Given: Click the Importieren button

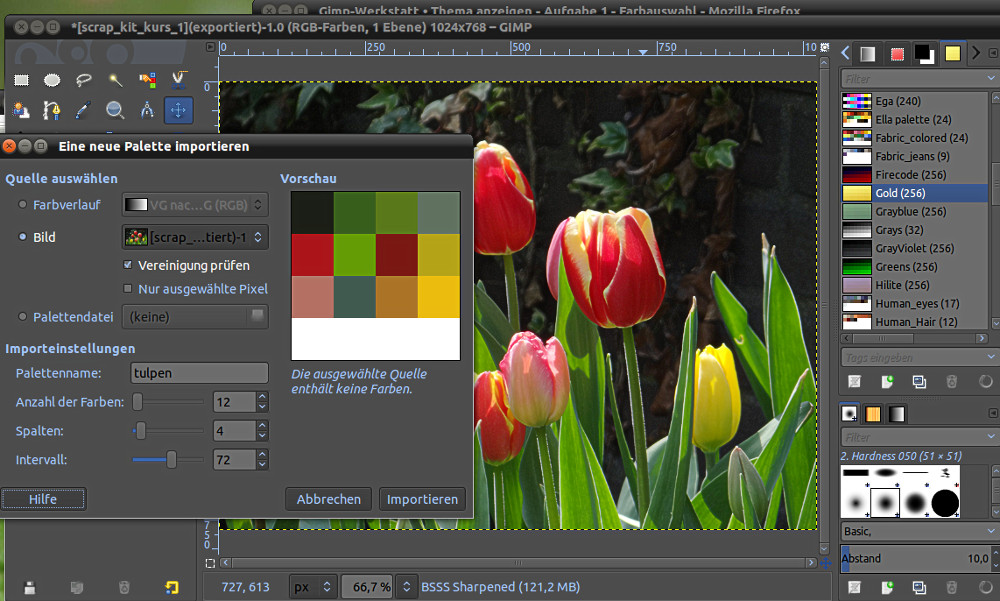Looking at the screenshot, I should pyautogui.click(x=422, y=499).
